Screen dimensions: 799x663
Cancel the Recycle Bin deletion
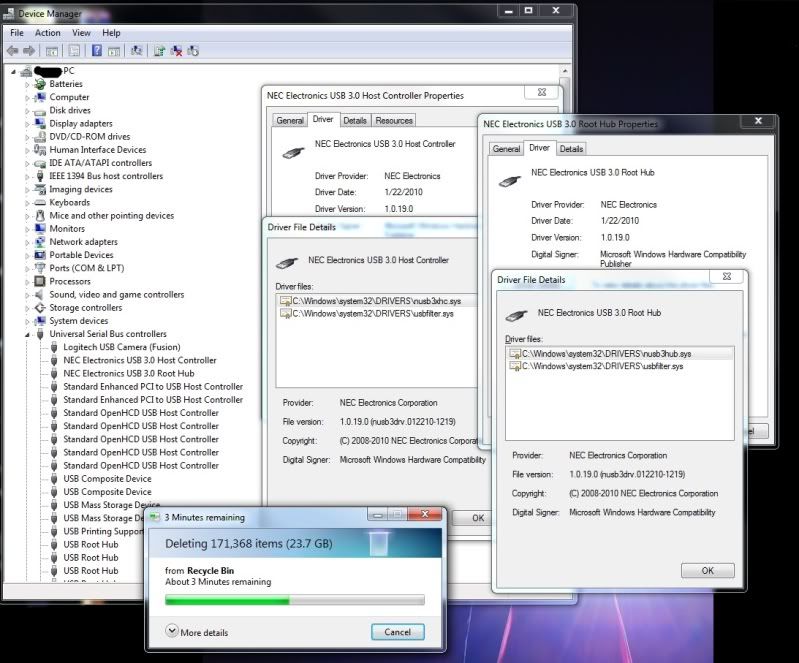(x=397, y=632)
